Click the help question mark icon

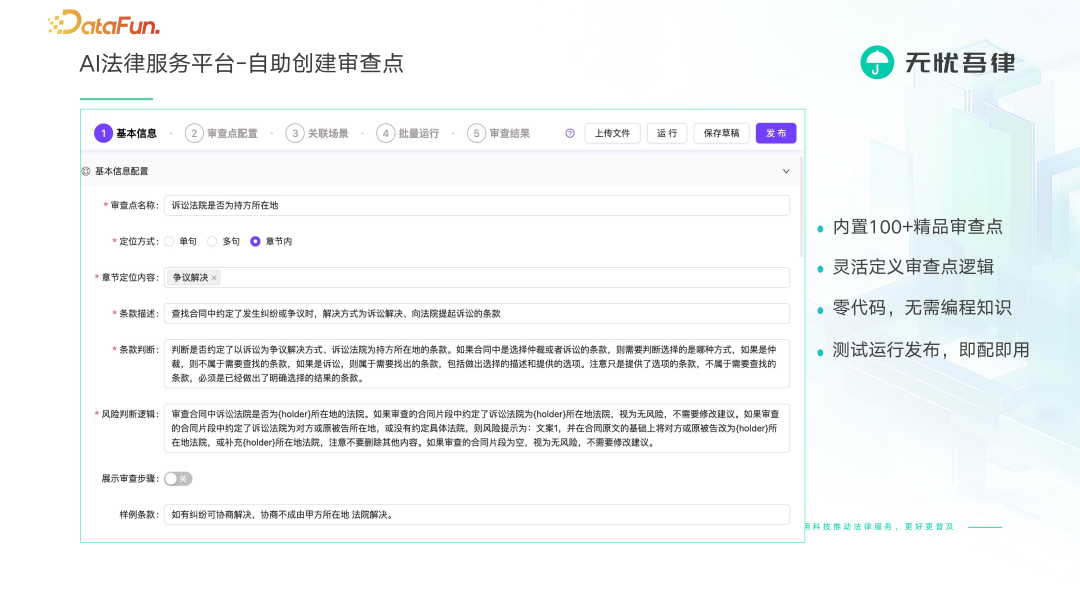570,134
